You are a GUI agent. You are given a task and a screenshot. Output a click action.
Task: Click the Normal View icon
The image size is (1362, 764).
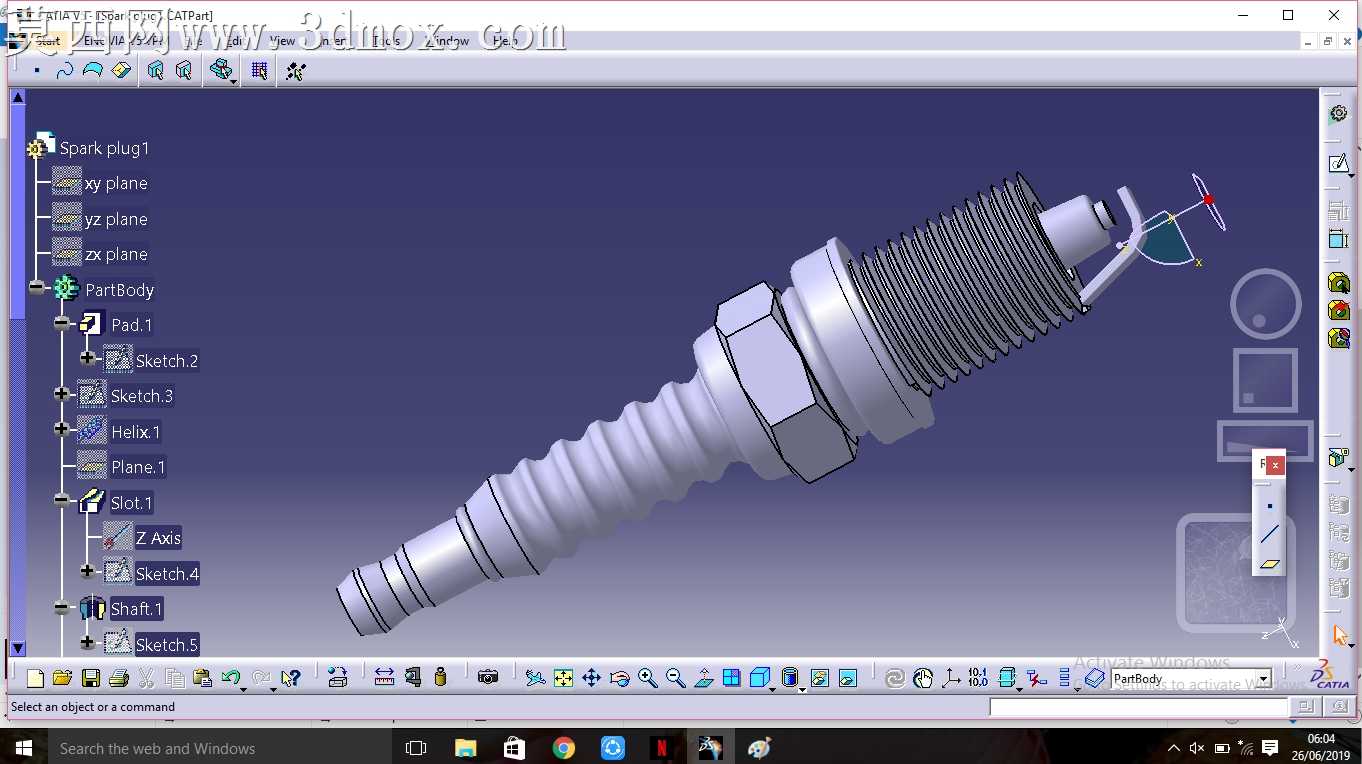click(704, 678)
